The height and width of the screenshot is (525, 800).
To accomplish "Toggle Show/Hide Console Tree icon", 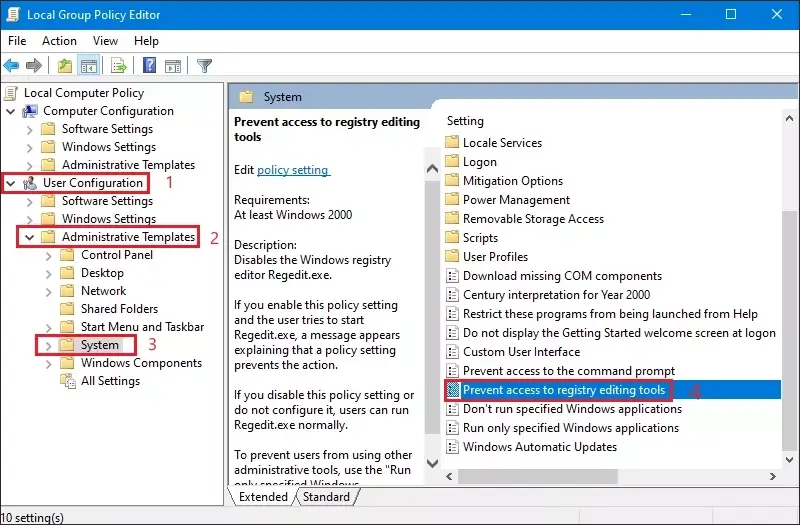I will point(89,65).
